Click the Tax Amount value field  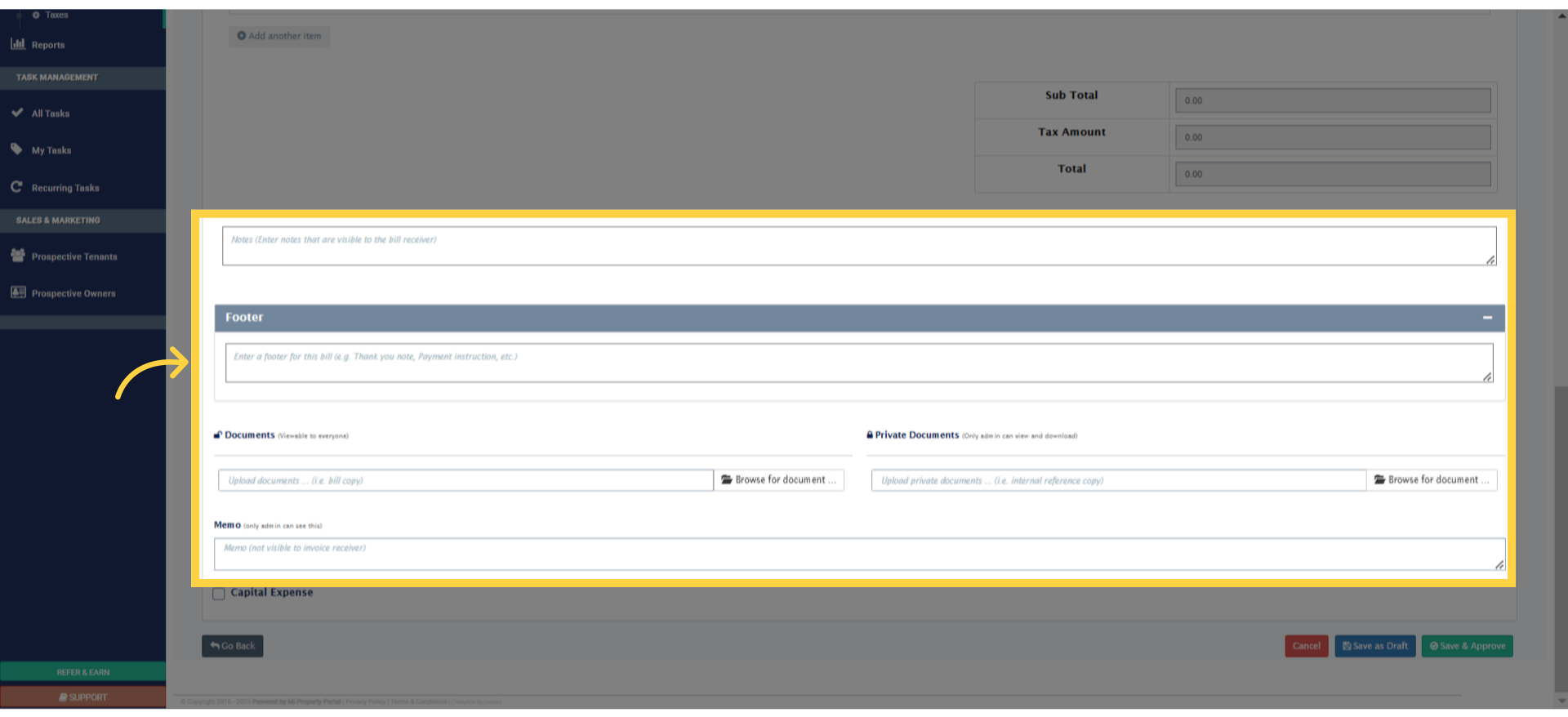point(1333,137)
